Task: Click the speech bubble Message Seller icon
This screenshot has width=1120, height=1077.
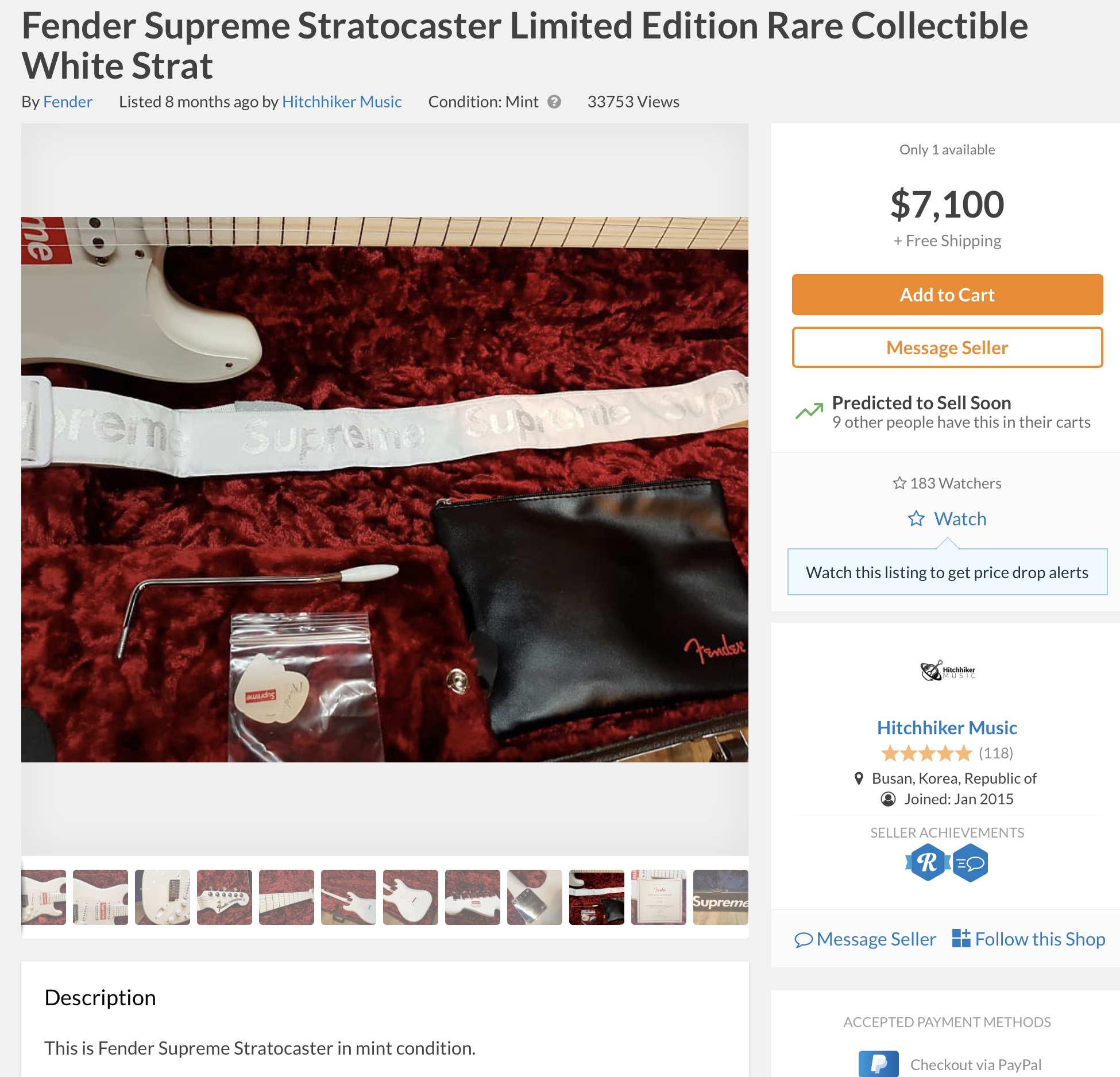Action: point(804,940)
